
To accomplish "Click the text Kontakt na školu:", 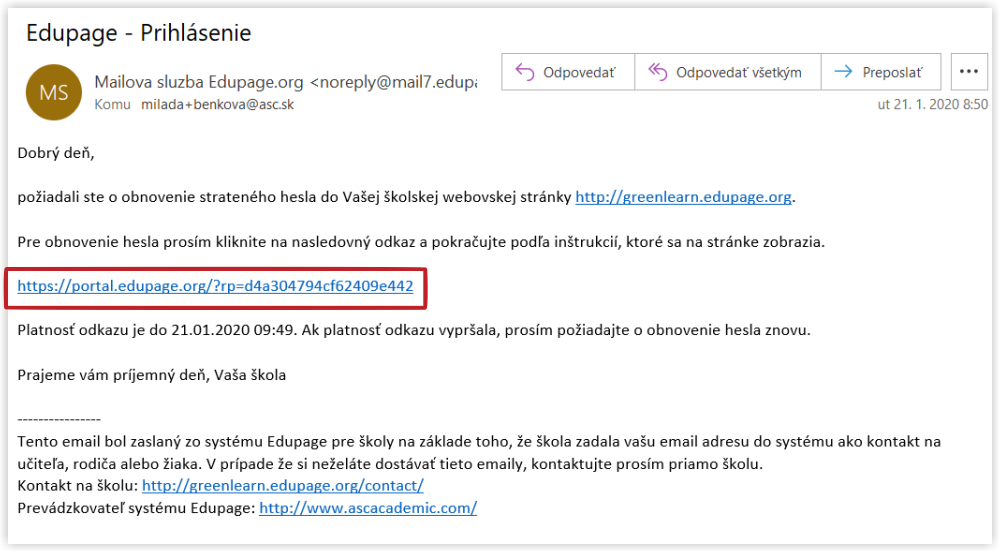I will [x=78, y=486].
